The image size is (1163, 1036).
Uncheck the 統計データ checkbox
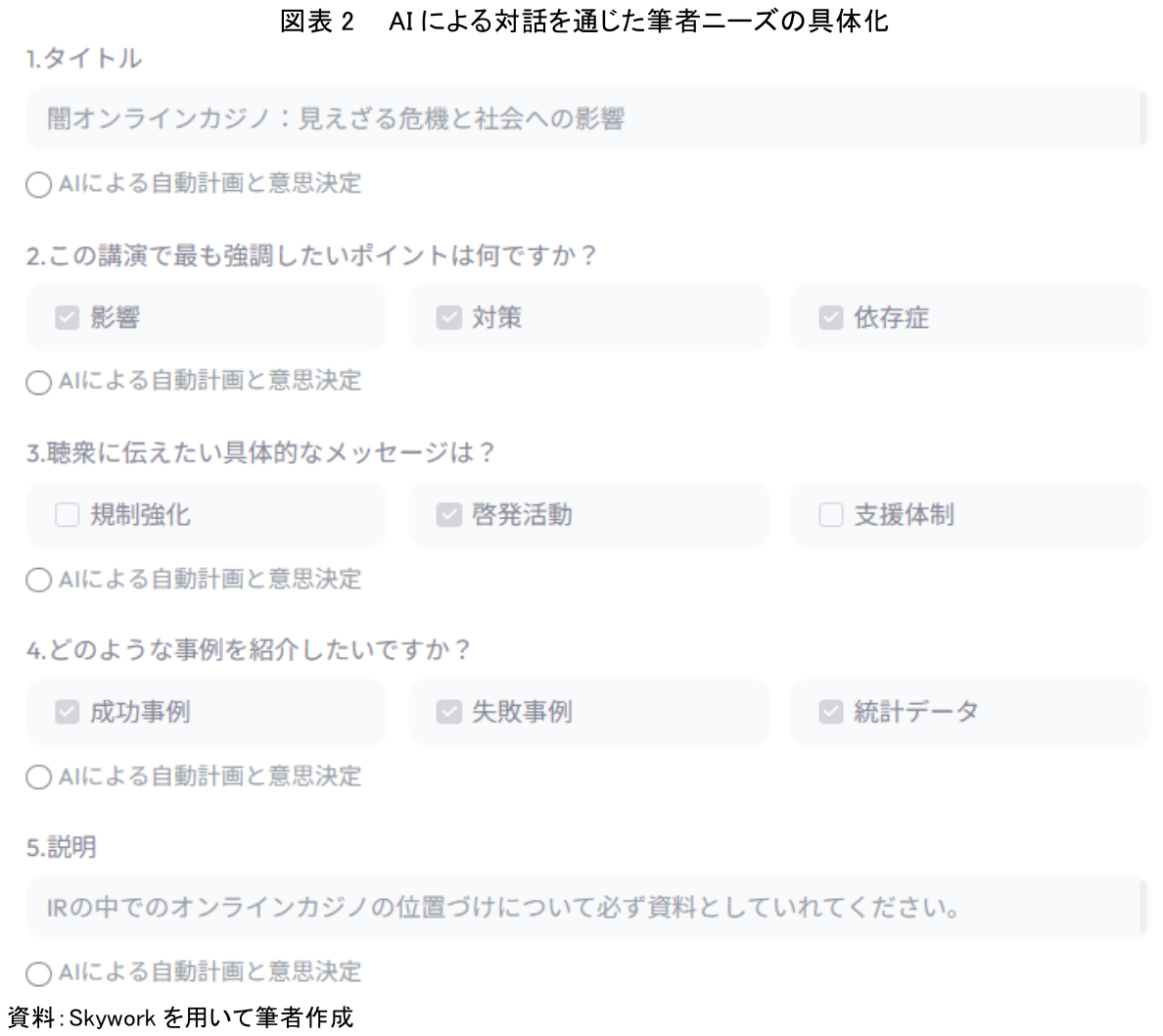pos(830,712)
